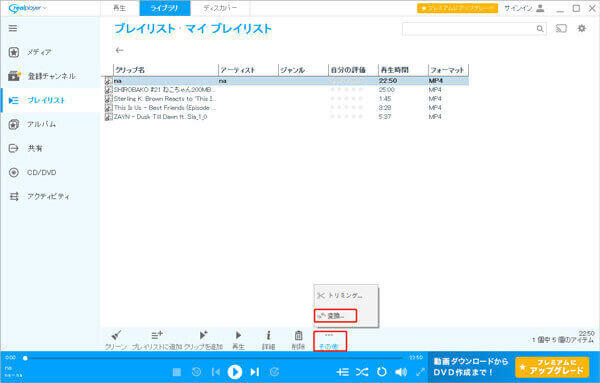Click the 動画ダウンロードからDVD作成まで banner text
This screenshot has height=383, width=600.
click(471, 367)
